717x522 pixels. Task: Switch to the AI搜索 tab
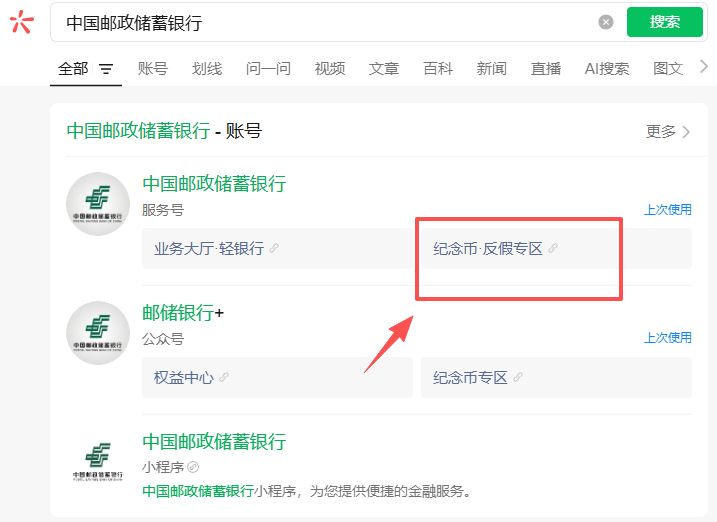pos(607,69)
